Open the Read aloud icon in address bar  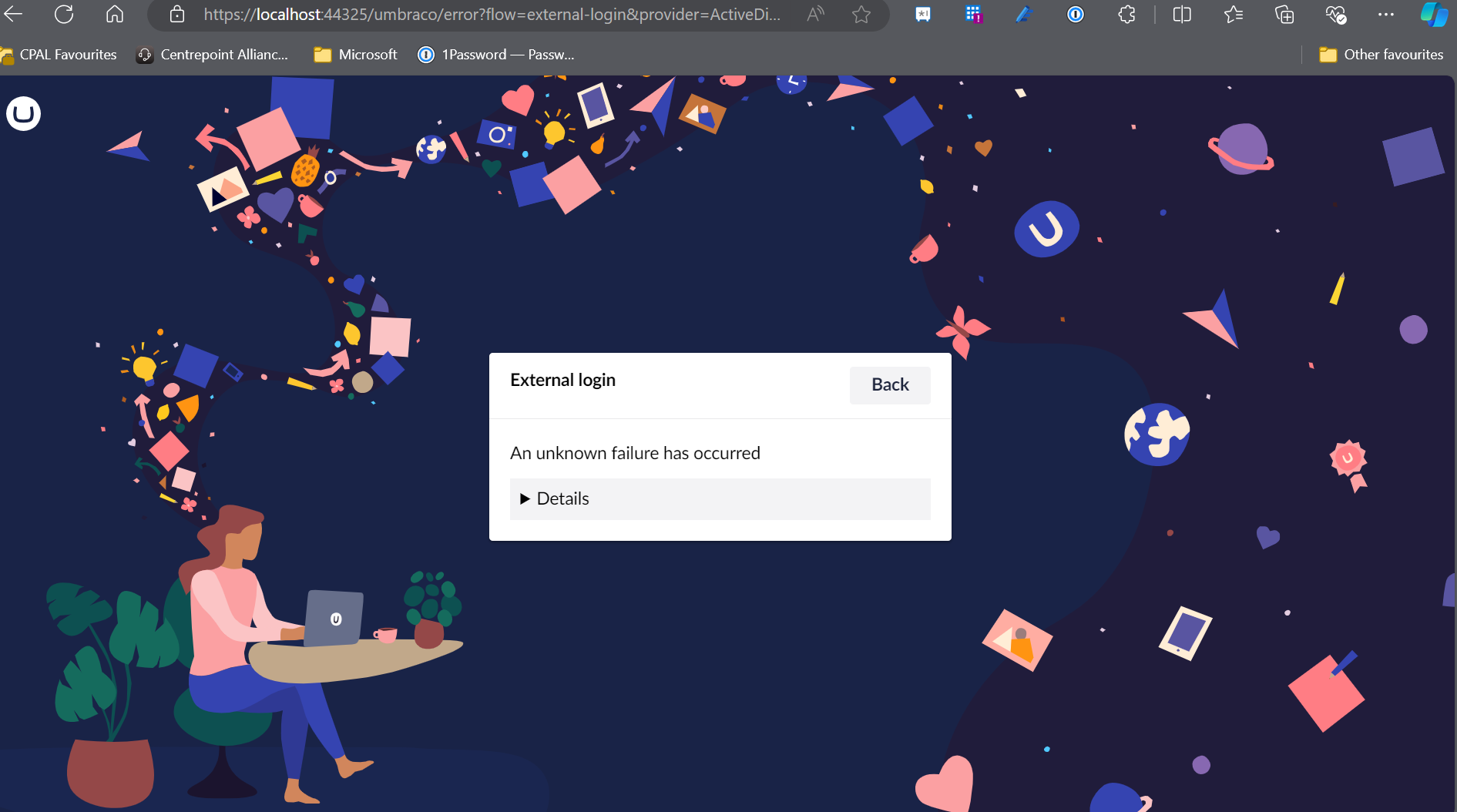pos(815,14)
